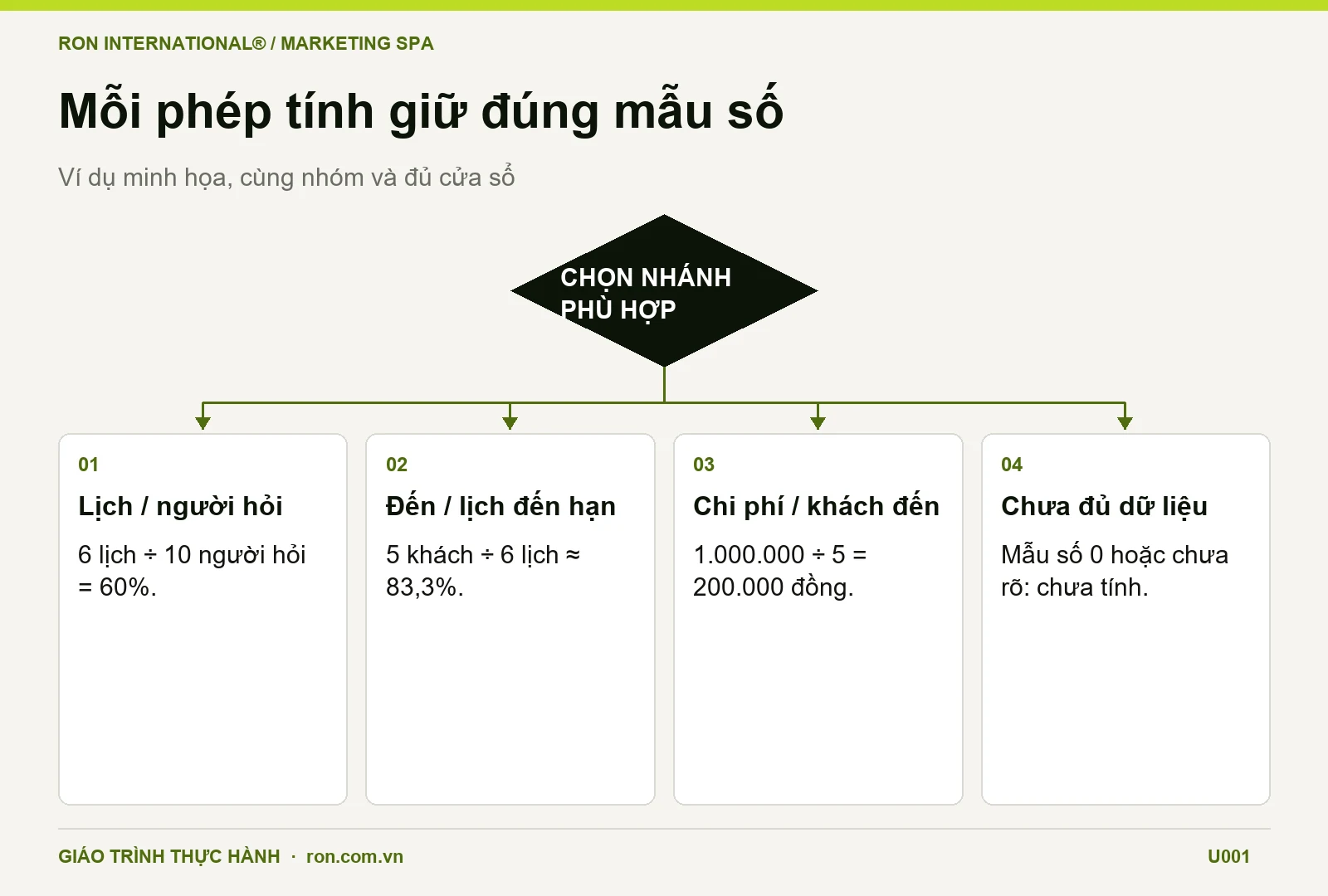This screenshot has width=1328, height=896.
Task: Open the ron.com.vn footer link
Action: point(354,856)
